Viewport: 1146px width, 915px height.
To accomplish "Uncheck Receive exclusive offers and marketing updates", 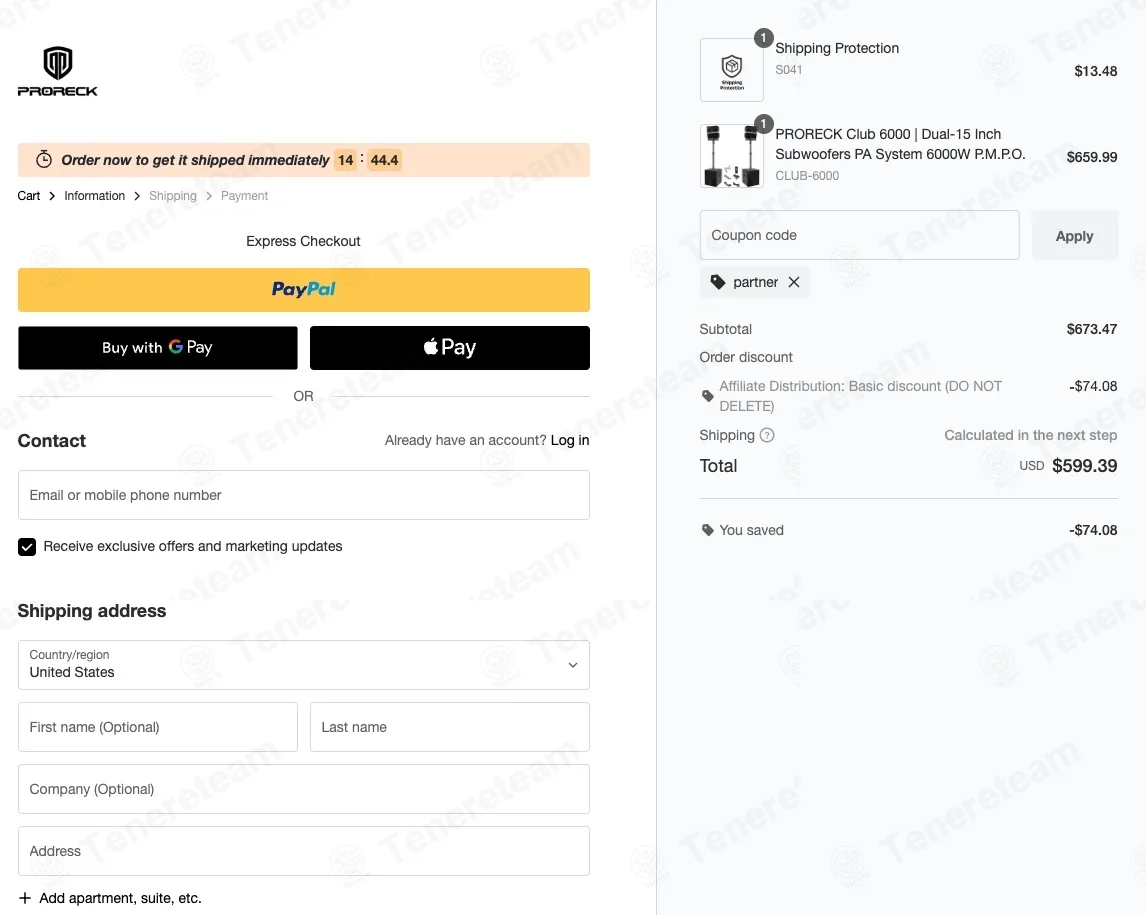I will click(x=27, y=547).
